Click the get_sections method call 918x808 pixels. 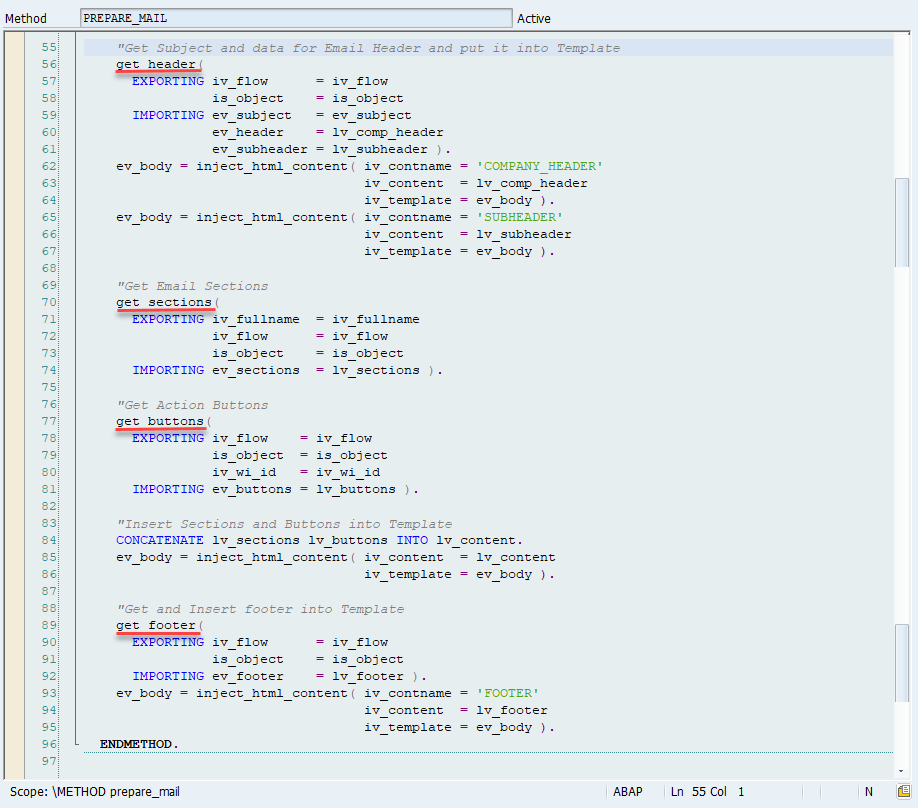pyautogui.click(x=164, y=302)
